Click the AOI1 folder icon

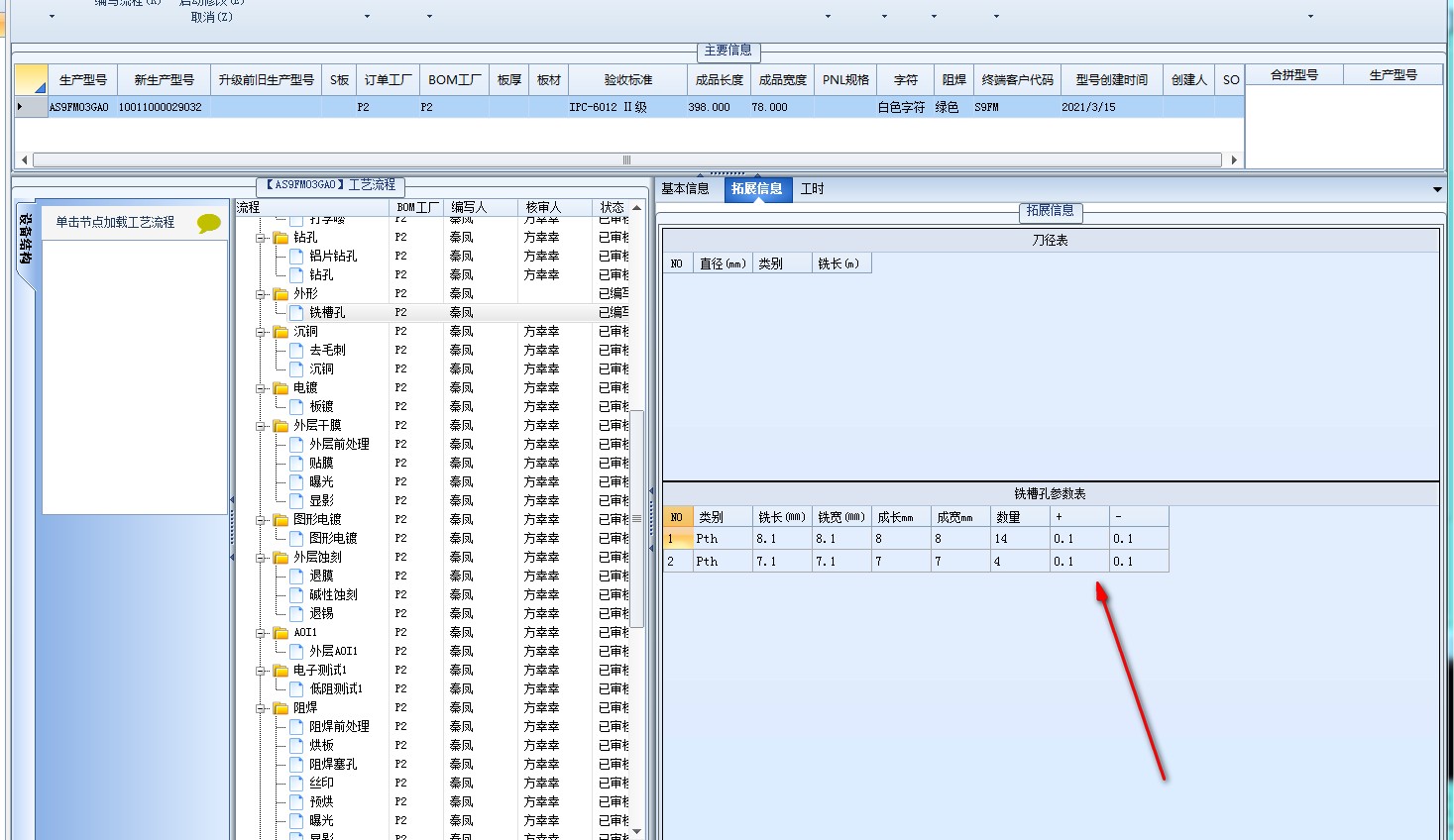281,633
